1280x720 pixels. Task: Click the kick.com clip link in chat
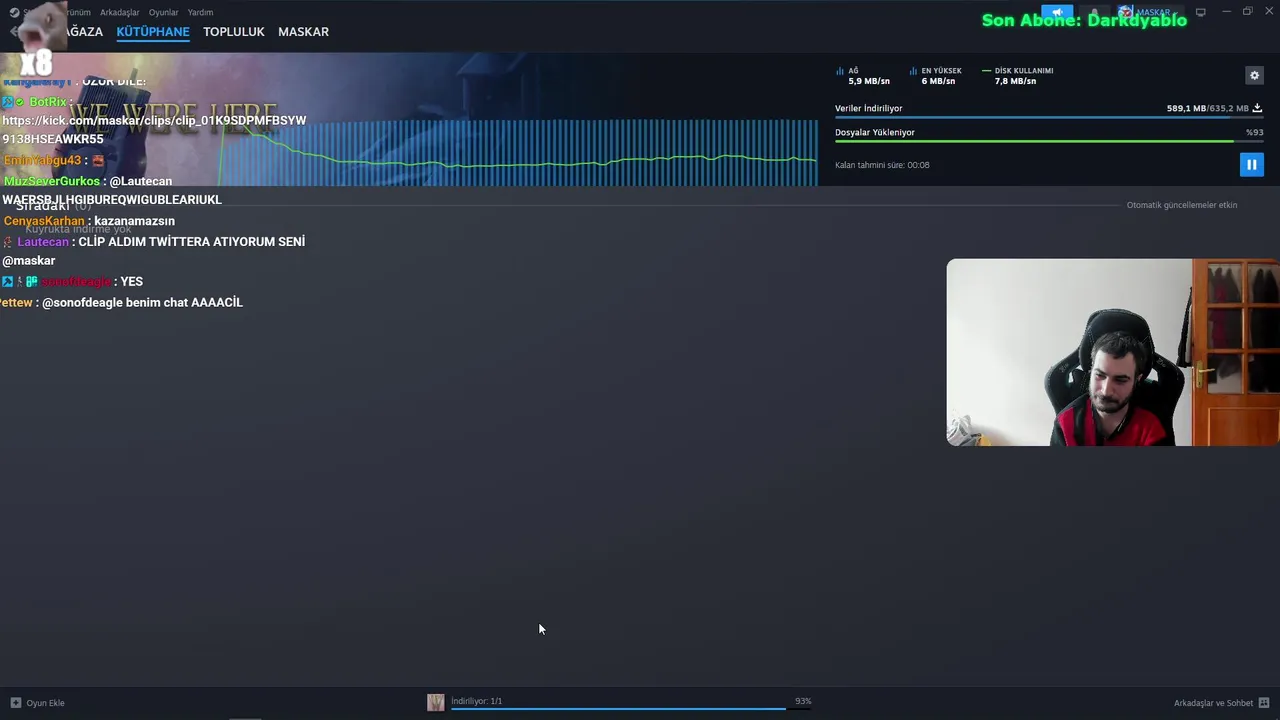point(154,129)
